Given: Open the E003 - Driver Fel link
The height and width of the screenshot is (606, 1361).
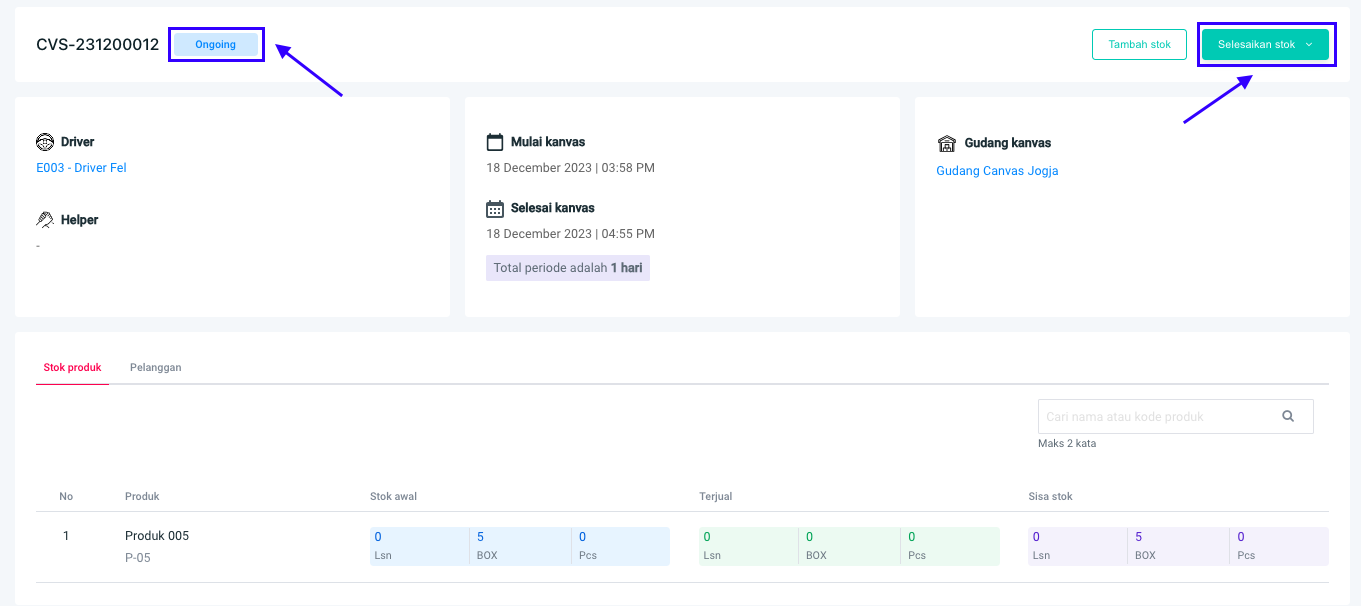Looking at the screenshot, I should pos(81,168).
